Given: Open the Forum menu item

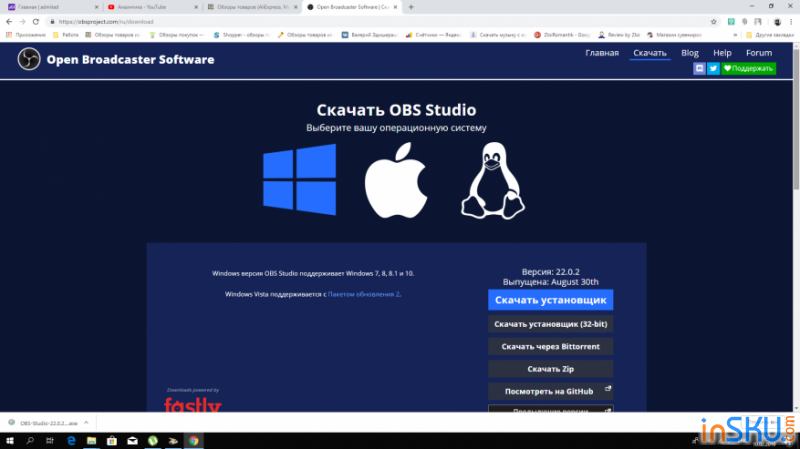Looking at the screenshot, I should [x=759, y=53].
